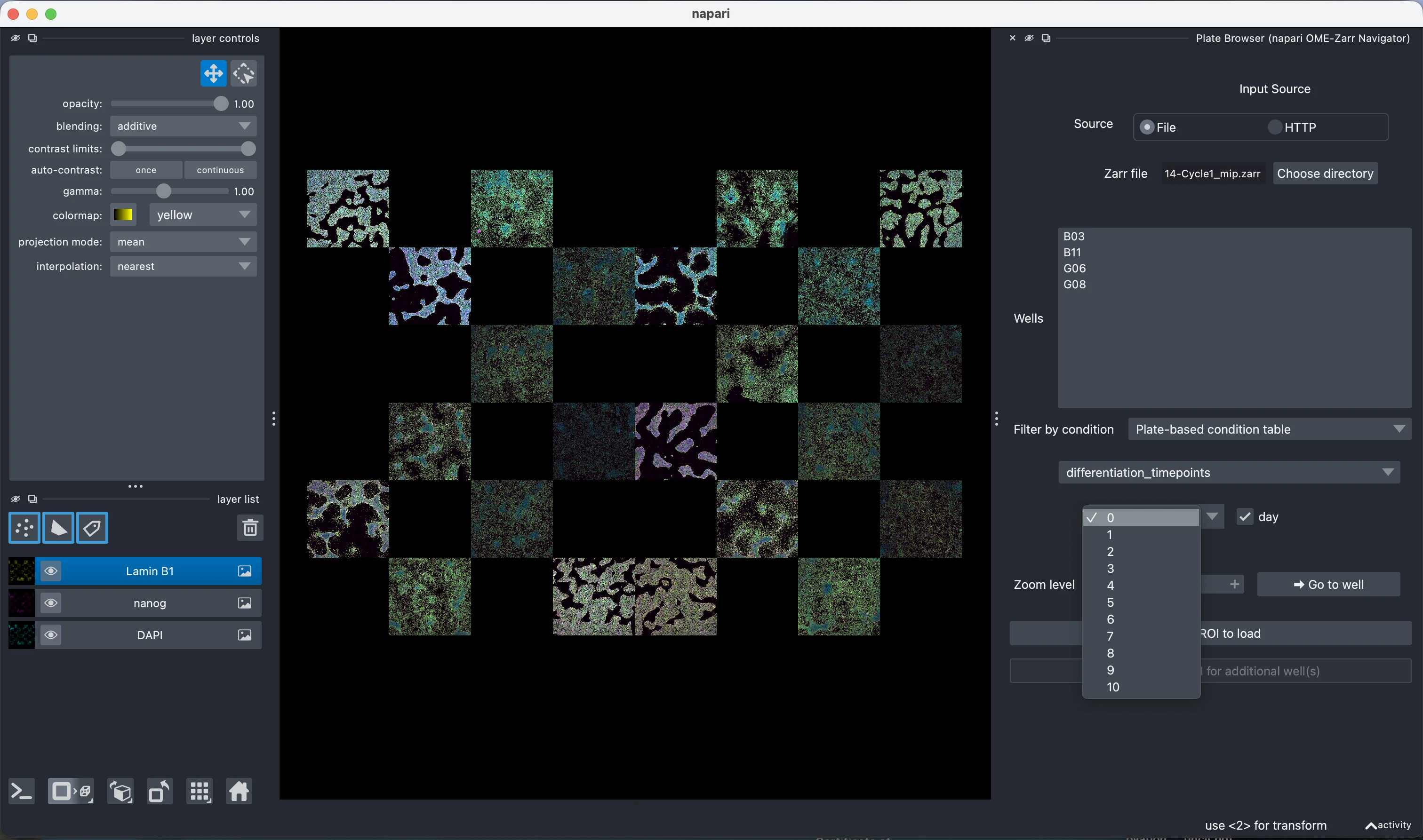1423x840 pixels.
Task: Add a new shapes layer
Action: 58,528
